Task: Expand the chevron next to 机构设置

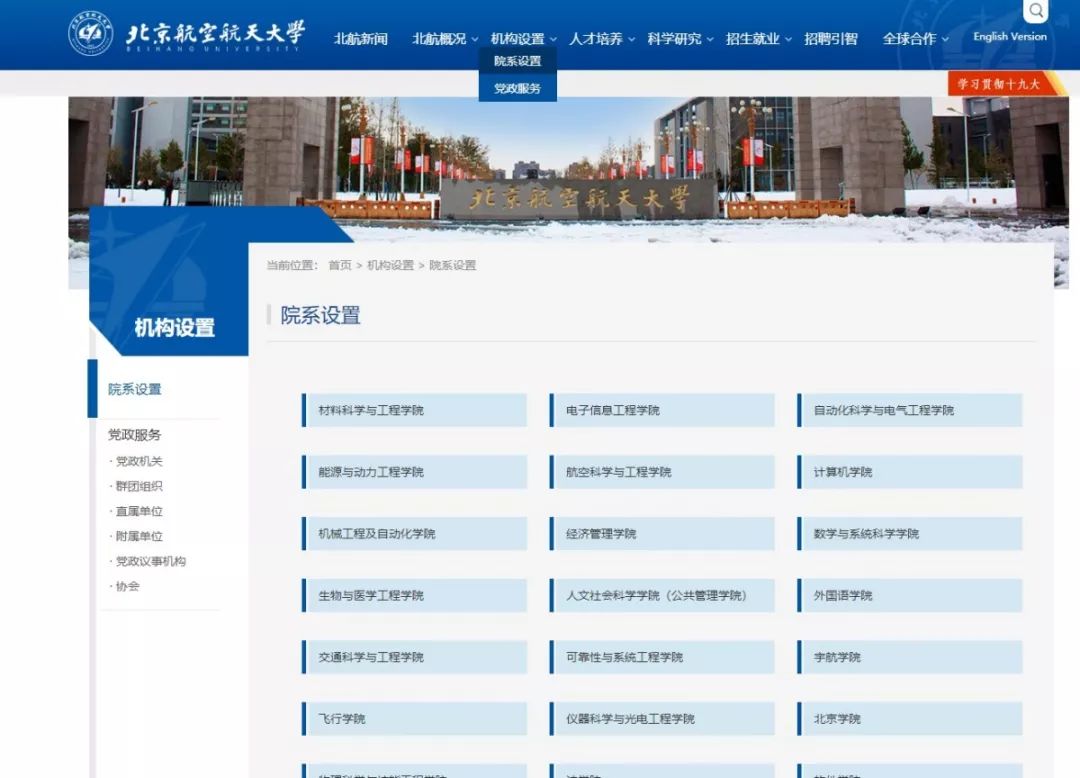Action: (x=553, y=39)
